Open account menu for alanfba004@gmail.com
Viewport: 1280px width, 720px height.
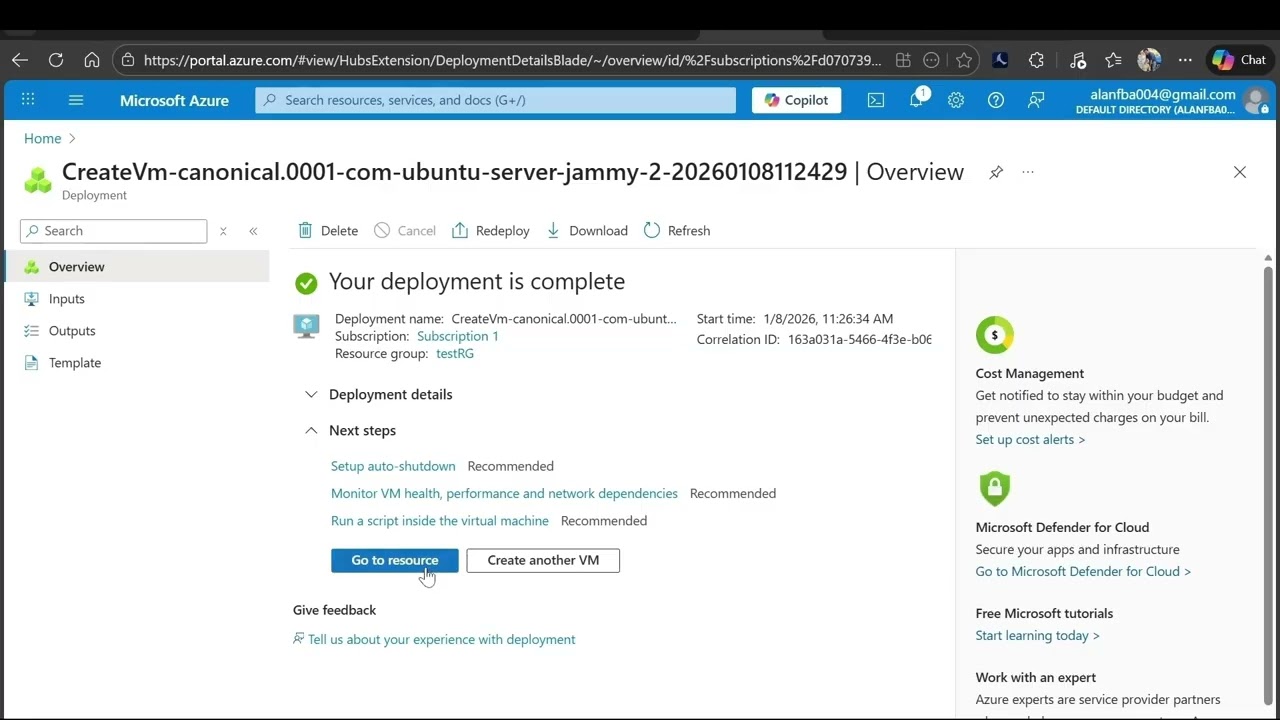1172,101
